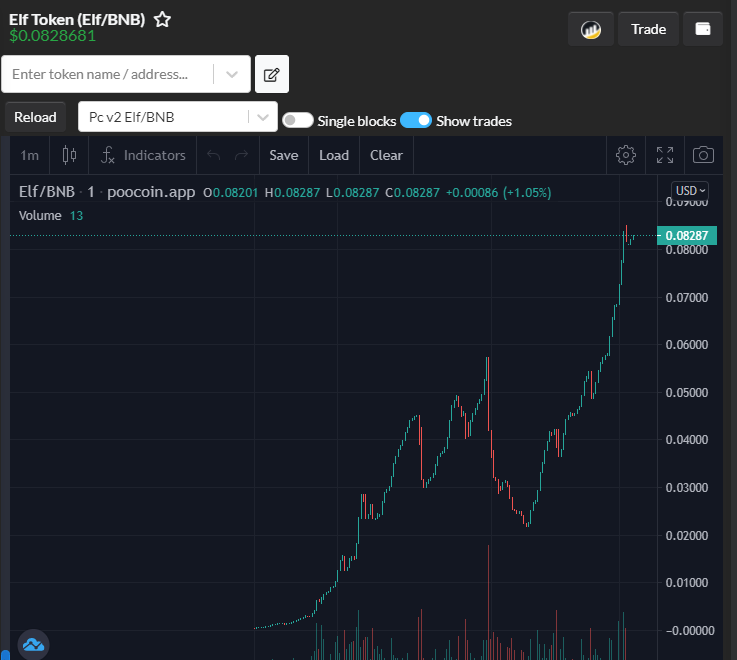
Task: Click the $0.0828681 token price
Action: 53,36
